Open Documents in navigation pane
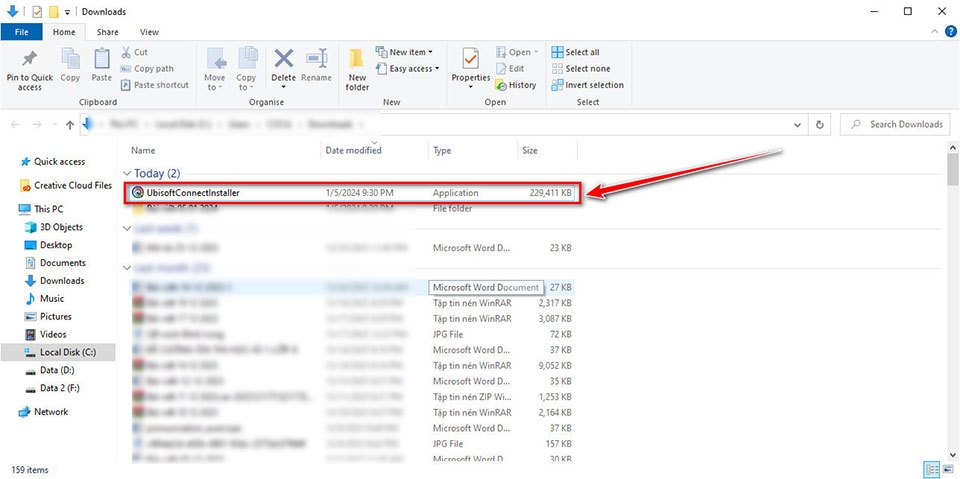The width and height of the screenshot is (960, 479). point(55,263)
